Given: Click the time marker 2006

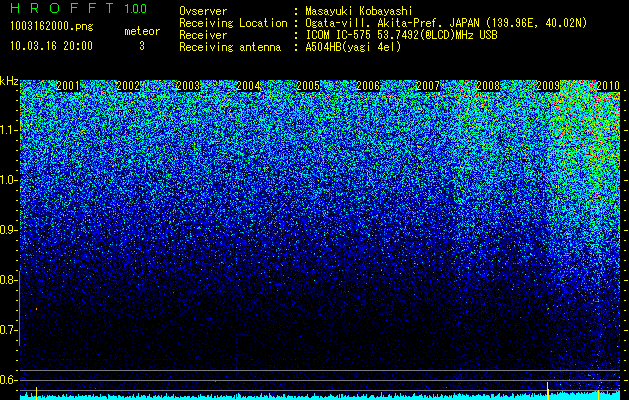Looking at the screenshot, I should coord(368,86).
